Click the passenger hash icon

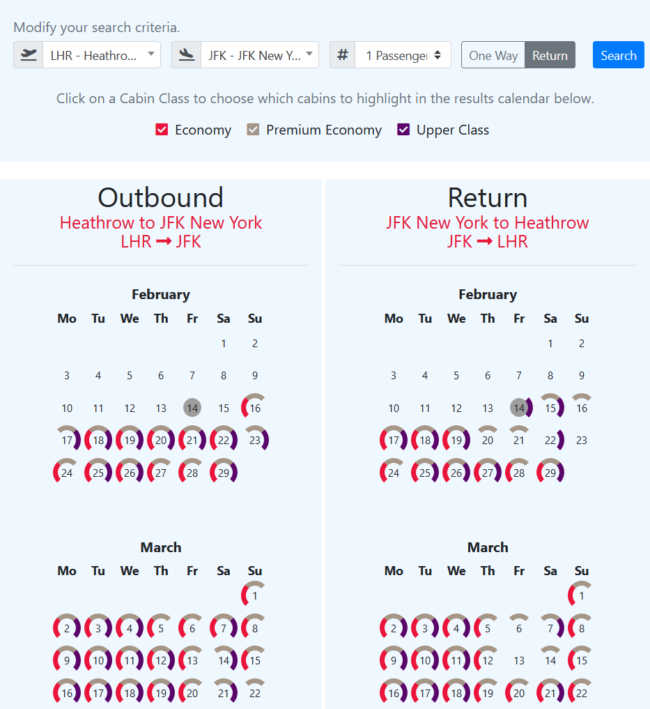[342, 55]
